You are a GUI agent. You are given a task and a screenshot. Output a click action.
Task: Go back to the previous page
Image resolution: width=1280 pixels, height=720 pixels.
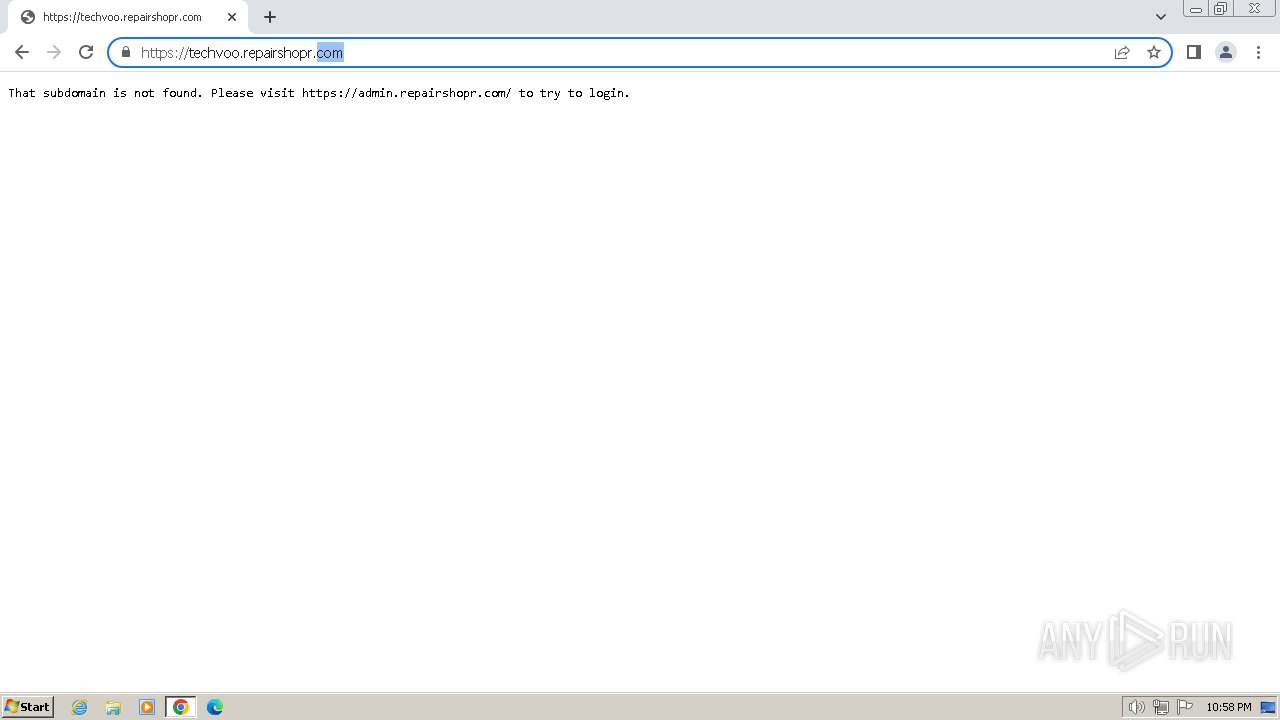click(22, 52)
